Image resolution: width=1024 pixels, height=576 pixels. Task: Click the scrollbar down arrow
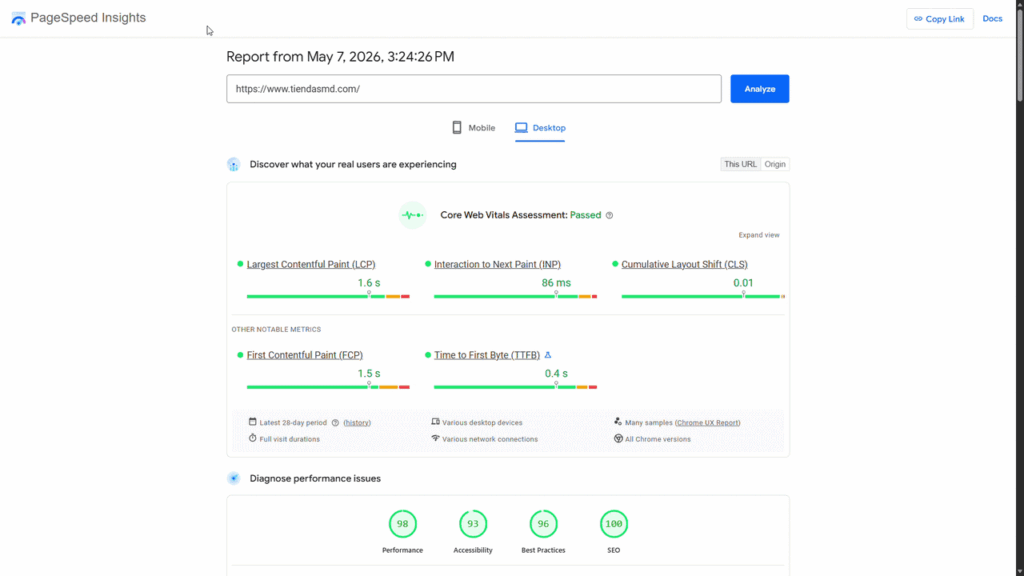pyautogui.click(x=1019, y=571)
